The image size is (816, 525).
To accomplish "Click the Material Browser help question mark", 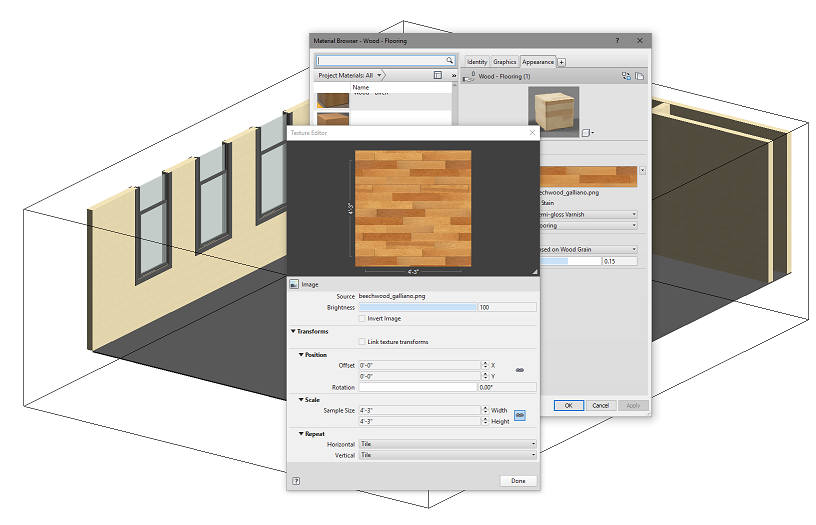I will [617, 41].
